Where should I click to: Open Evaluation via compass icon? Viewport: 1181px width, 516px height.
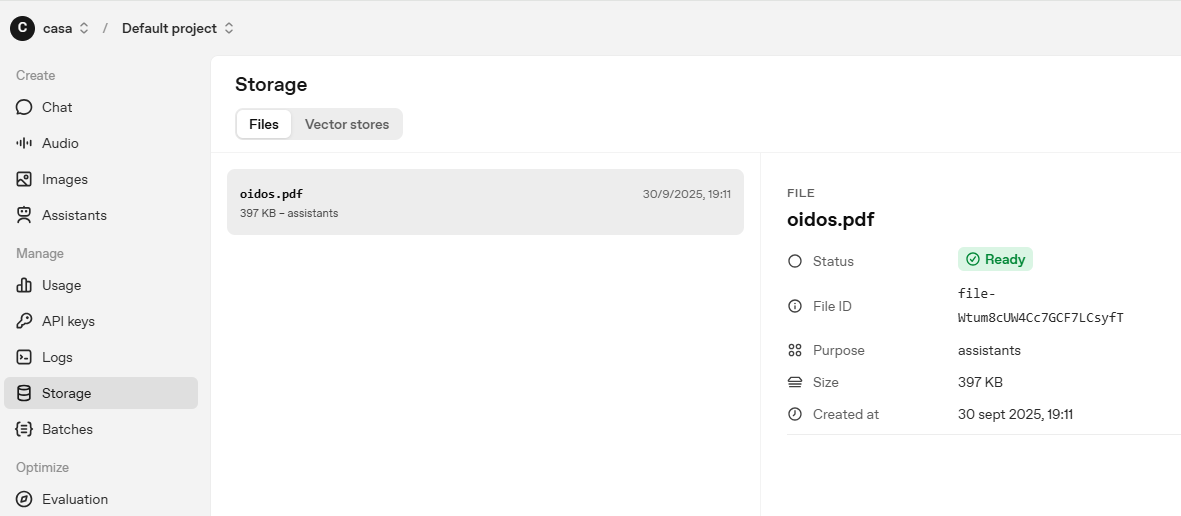(x=24, y=499)
